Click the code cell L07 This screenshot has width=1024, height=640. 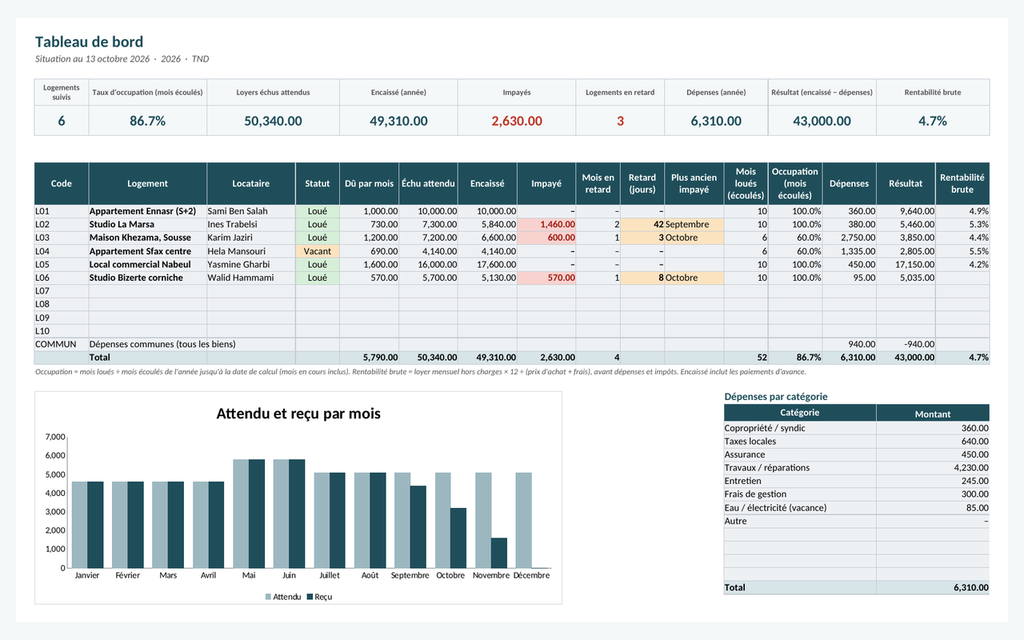pos(61,291)
